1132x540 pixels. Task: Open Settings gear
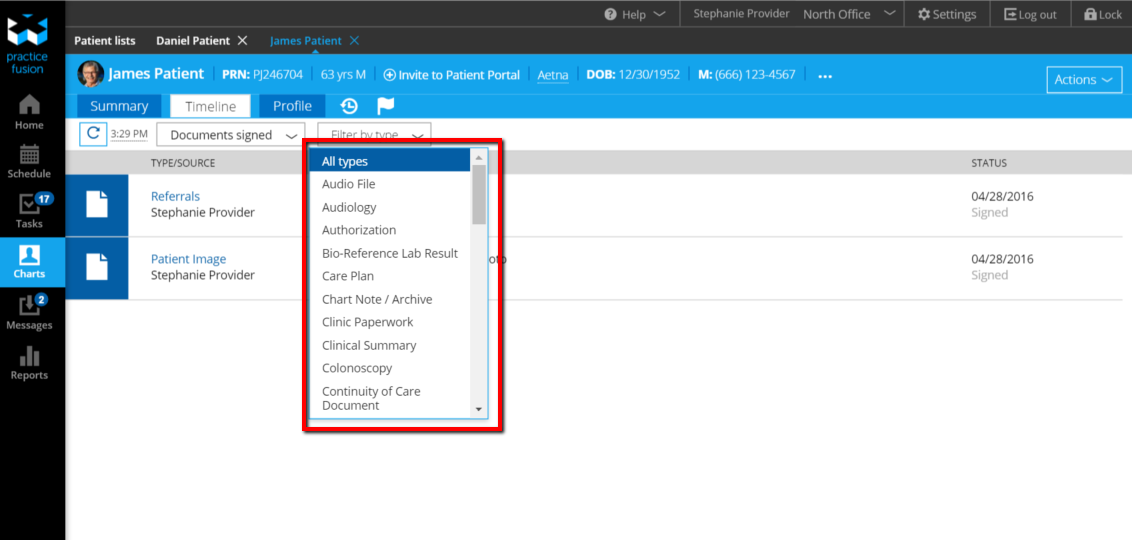(946, 14)
